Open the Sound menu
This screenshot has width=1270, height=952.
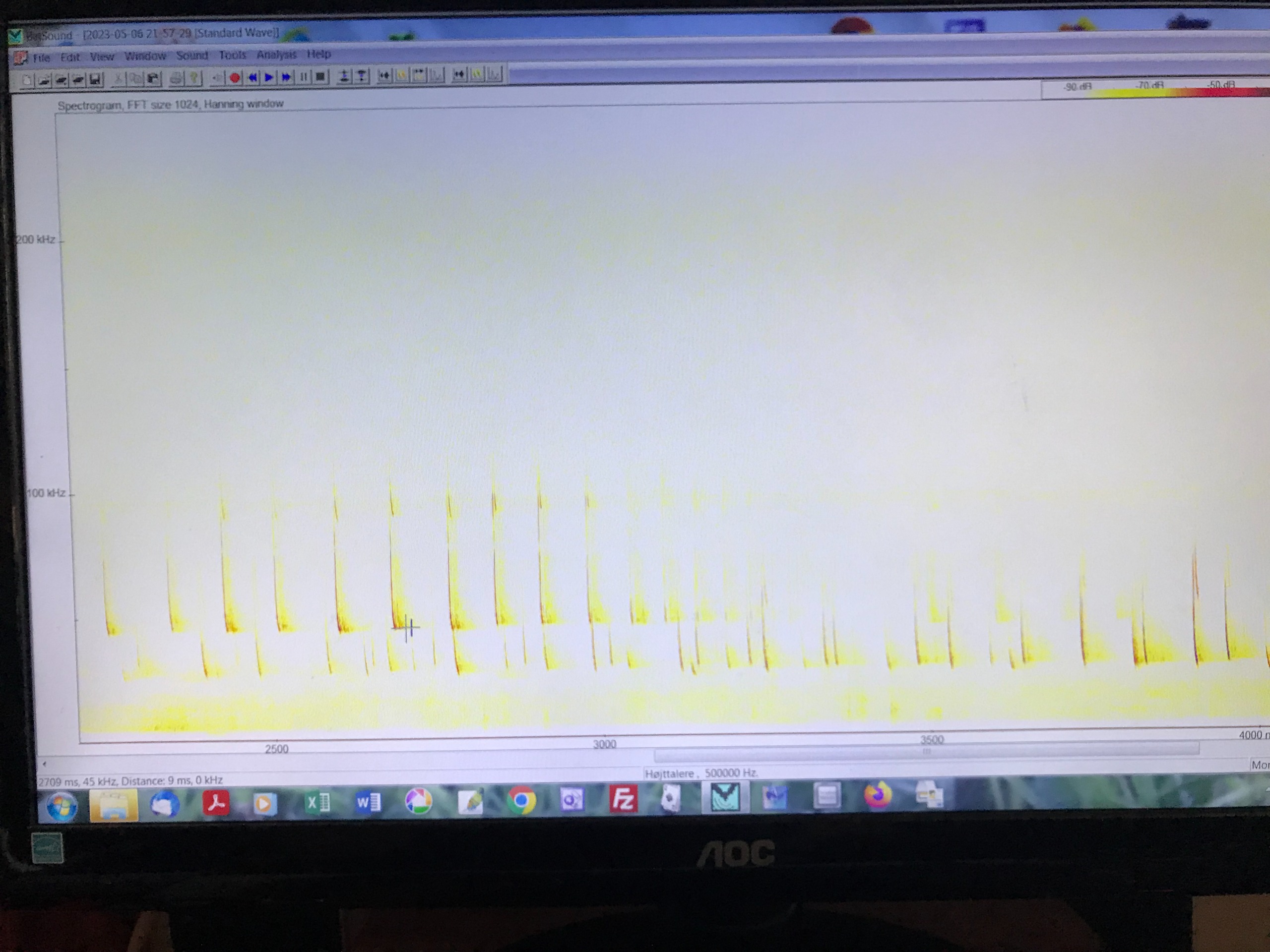192,56
